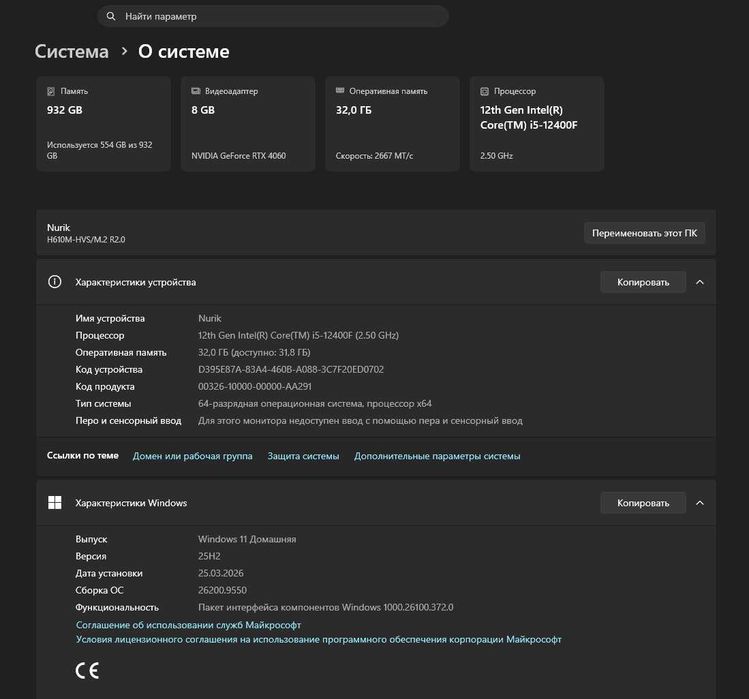Screen dimensions: 749x699
Task: Click the Перо и сенсорный ввод label
Action: click(x=128, y=420)
